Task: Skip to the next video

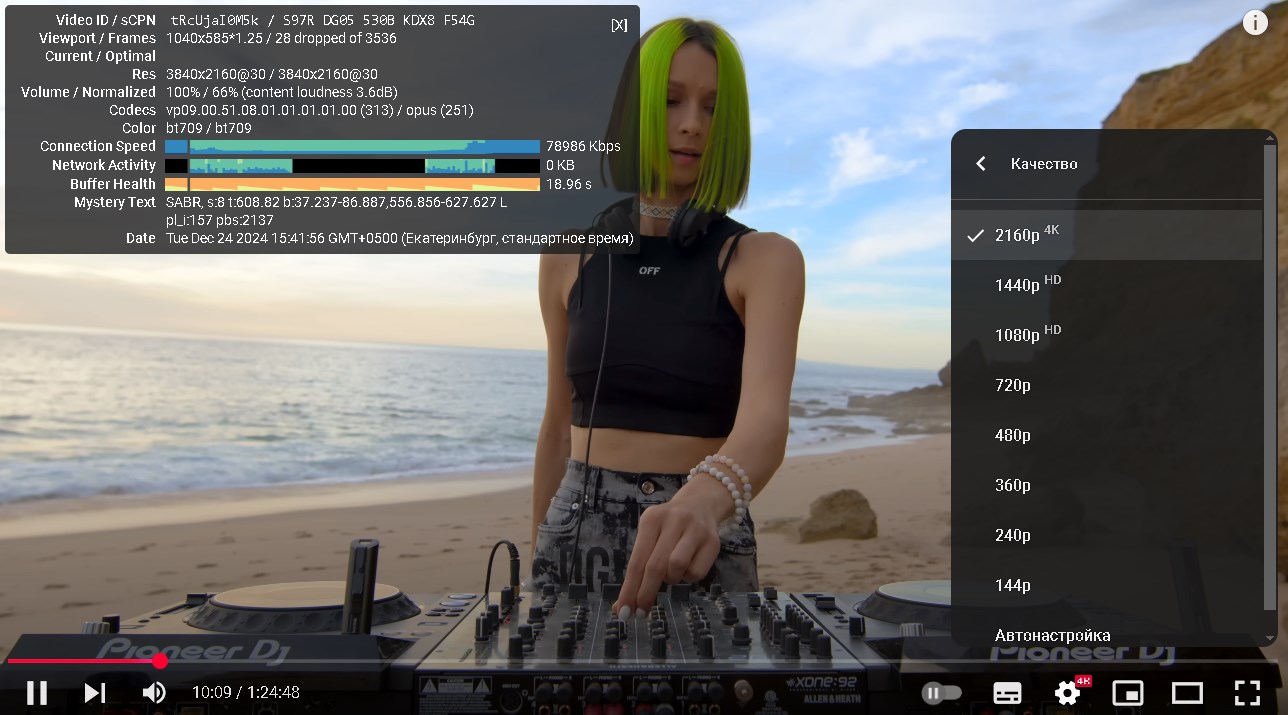Action: [95, 692]
